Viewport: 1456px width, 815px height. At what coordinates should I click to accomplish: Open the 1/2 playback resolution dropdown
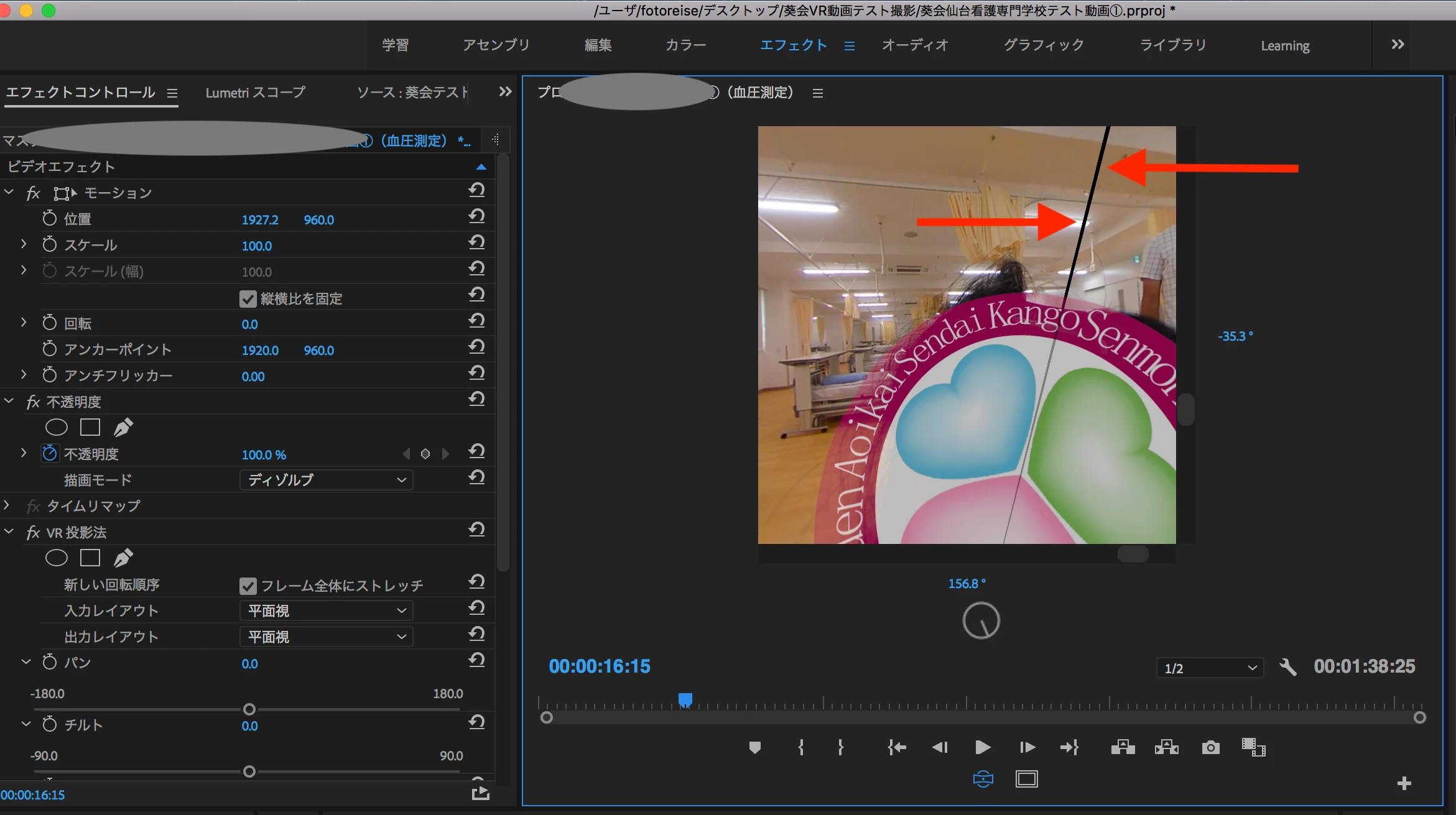pos(1210,668)
